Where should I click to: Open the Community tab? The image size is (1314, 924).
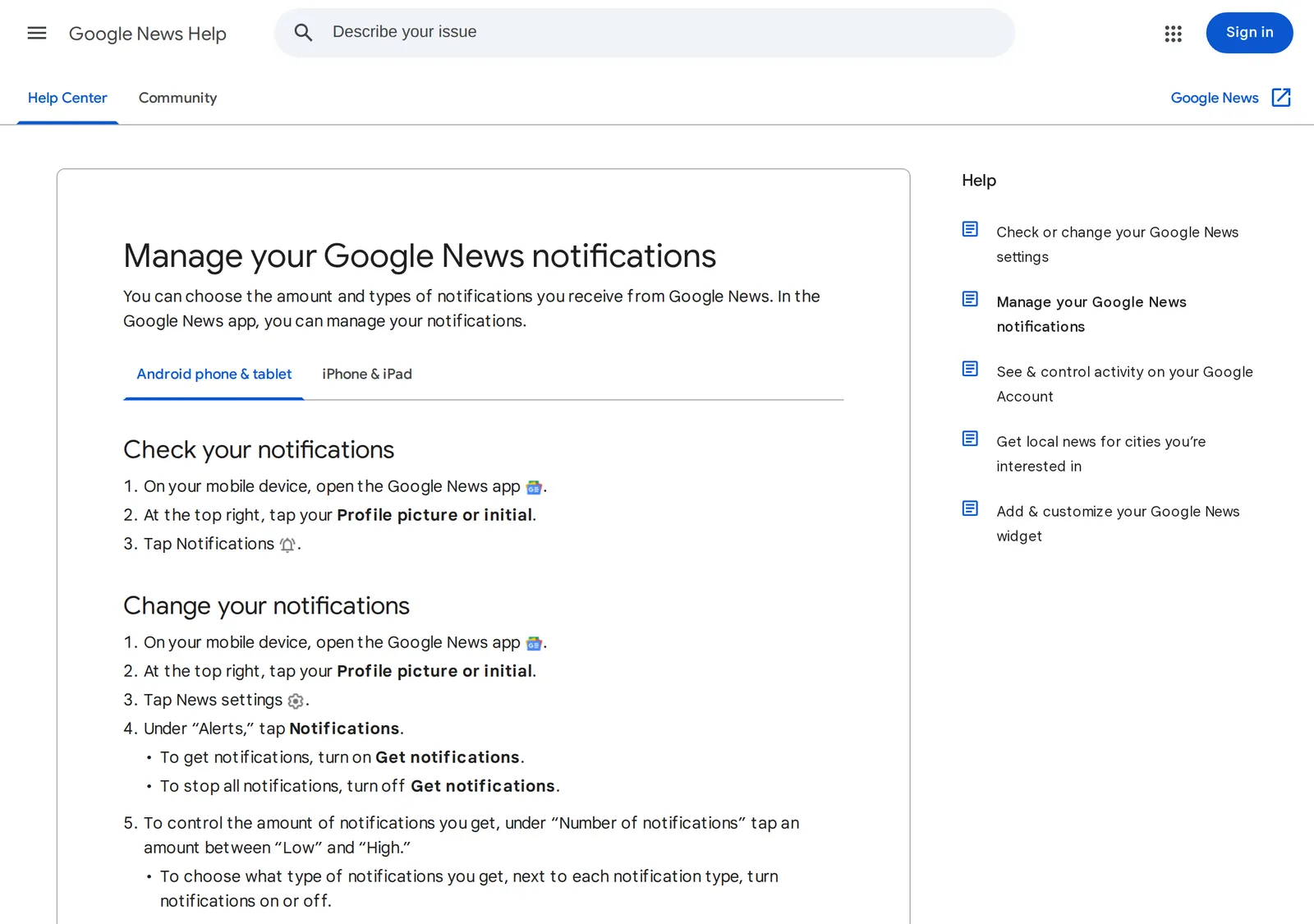[177, 98]
